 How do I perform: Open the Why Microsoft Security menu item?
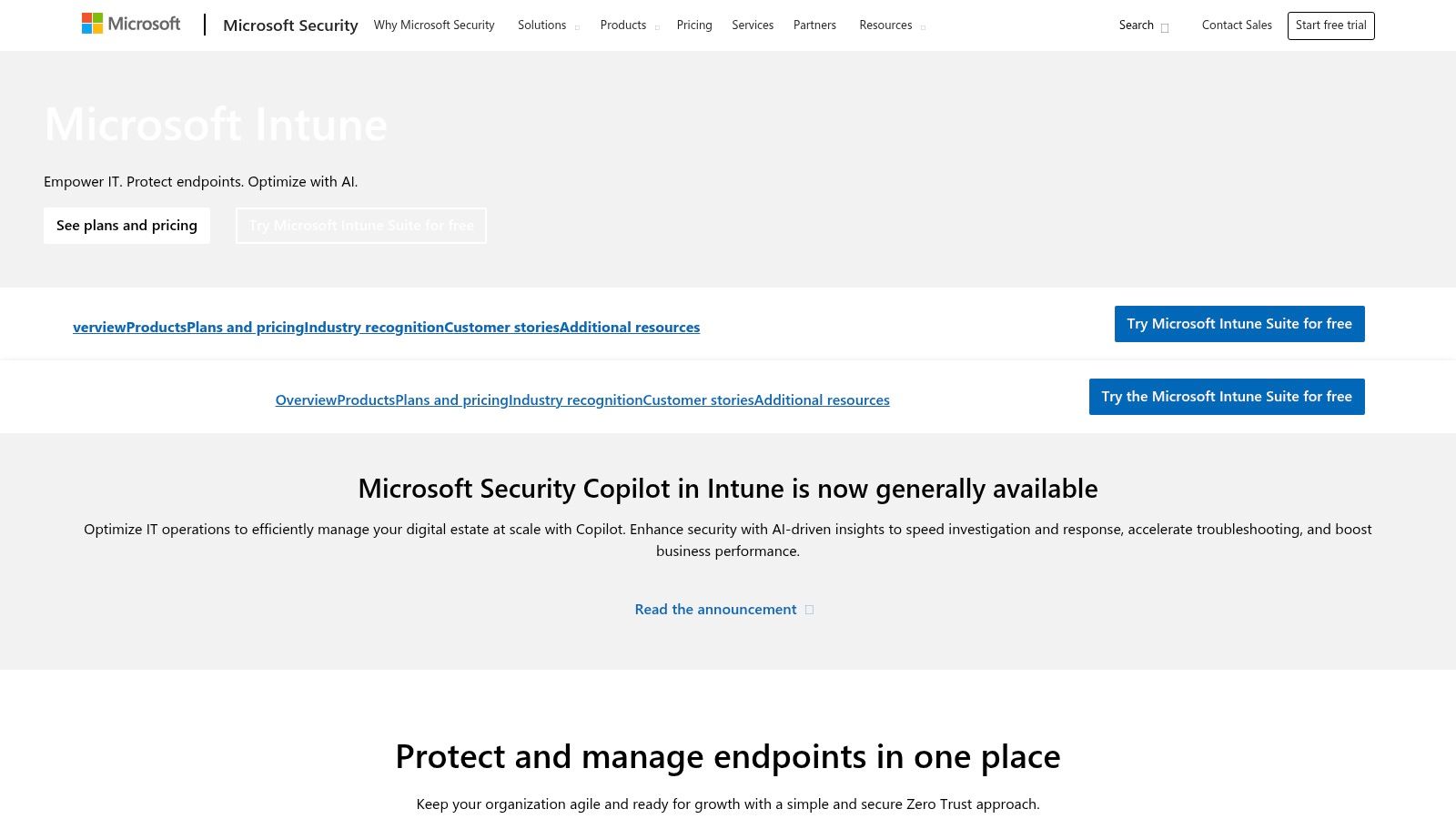click(x=434, y=25)
